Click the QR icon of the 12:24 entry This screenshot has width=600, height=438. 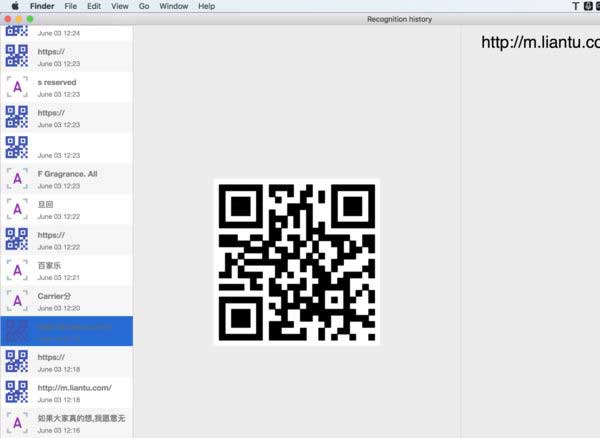[16, 31]
